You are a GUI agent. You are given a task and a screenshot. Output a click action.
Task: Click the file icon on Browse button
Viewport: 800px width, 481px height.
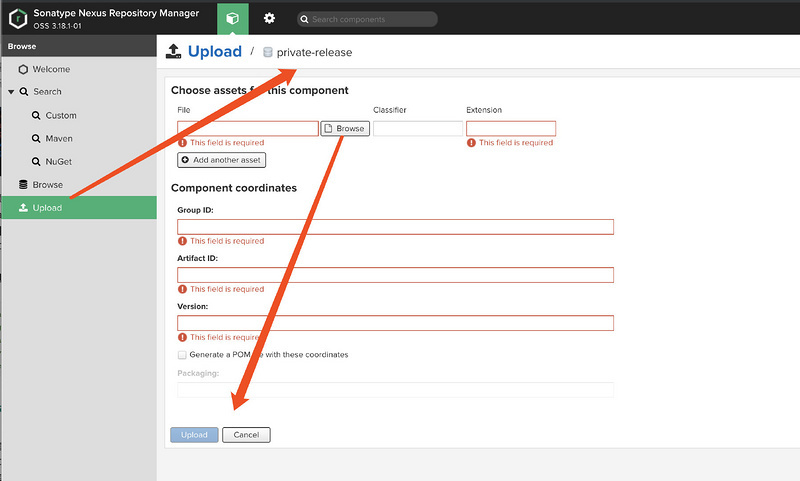click(x=329, y=129)
